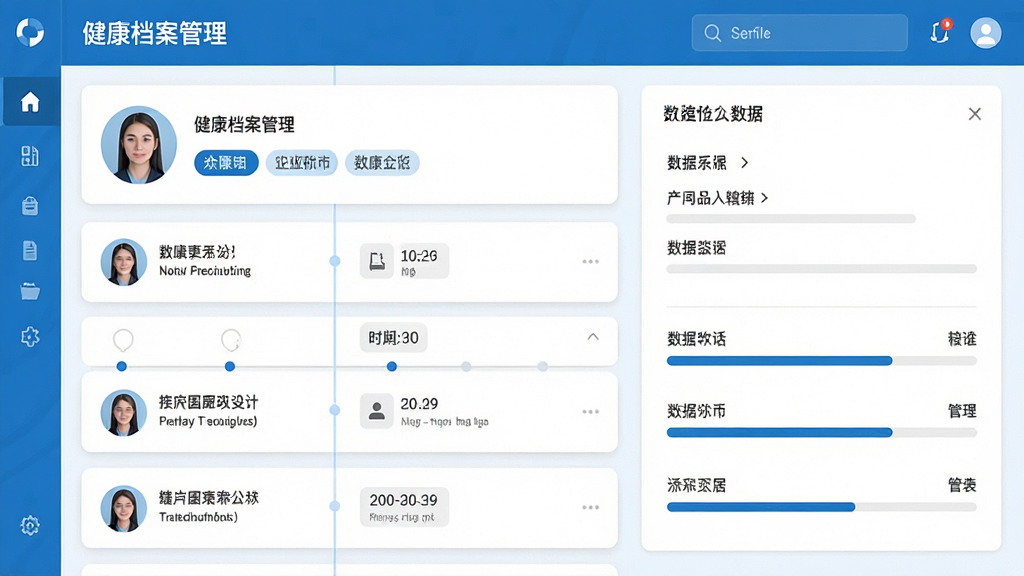Click the second speech bubble icon on timeline

point(231,340)
